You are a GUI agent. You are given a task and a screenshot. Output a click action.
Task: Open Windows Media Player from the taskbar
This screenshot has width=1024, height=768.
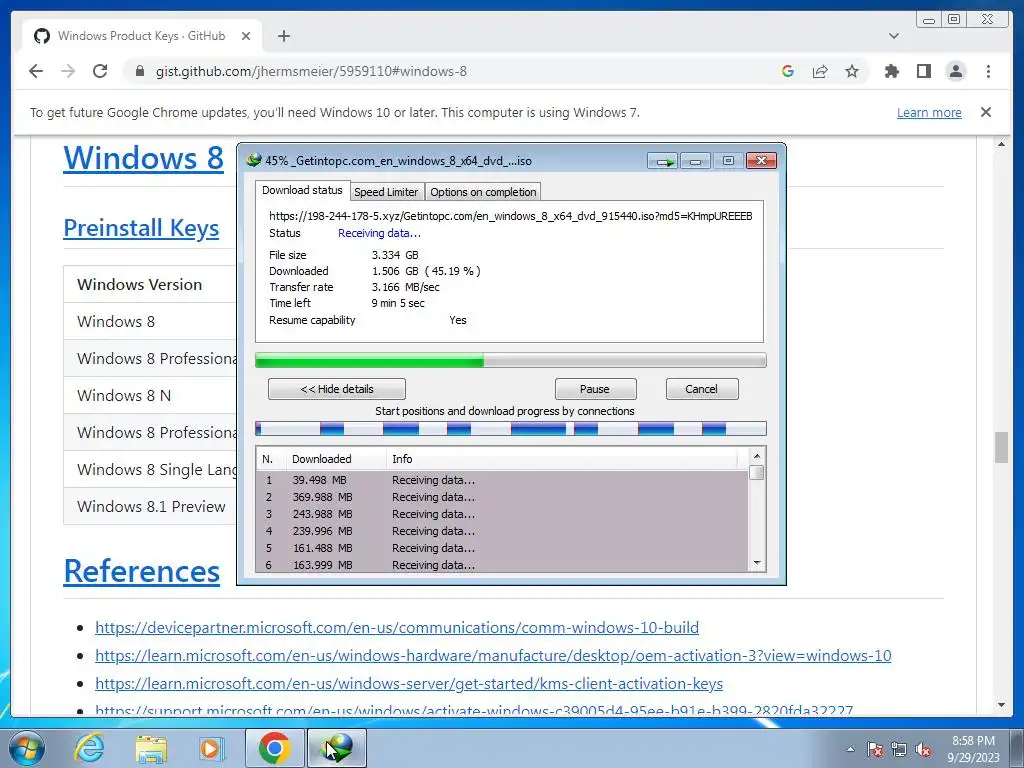(212, 748)
